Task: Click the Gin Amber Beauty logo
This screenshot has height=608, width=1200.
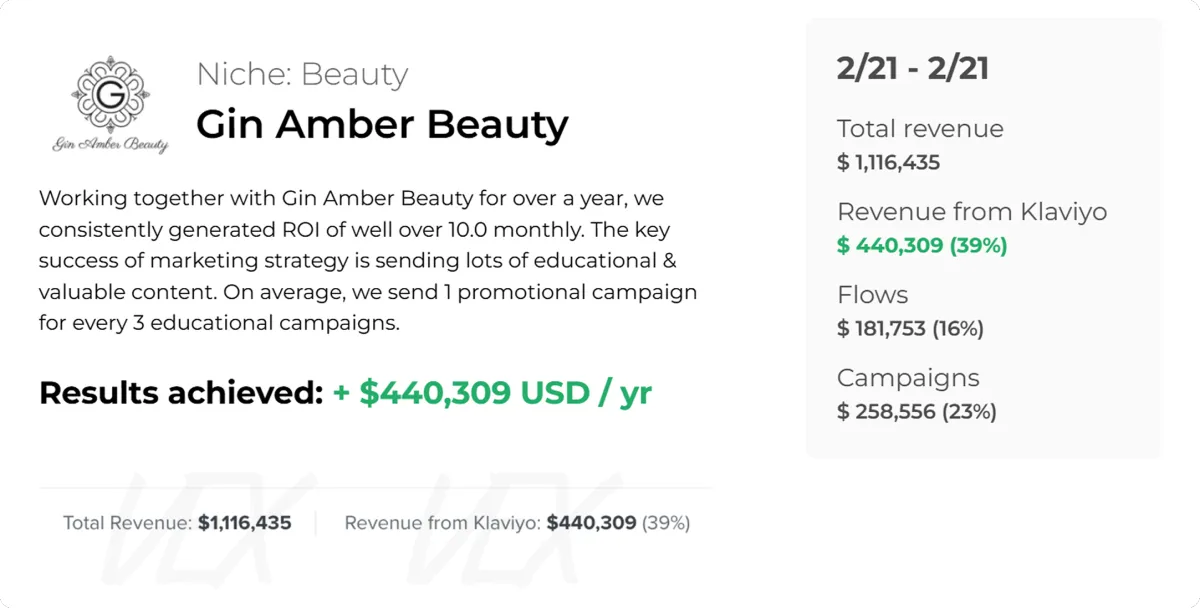Action: point(110,106)
